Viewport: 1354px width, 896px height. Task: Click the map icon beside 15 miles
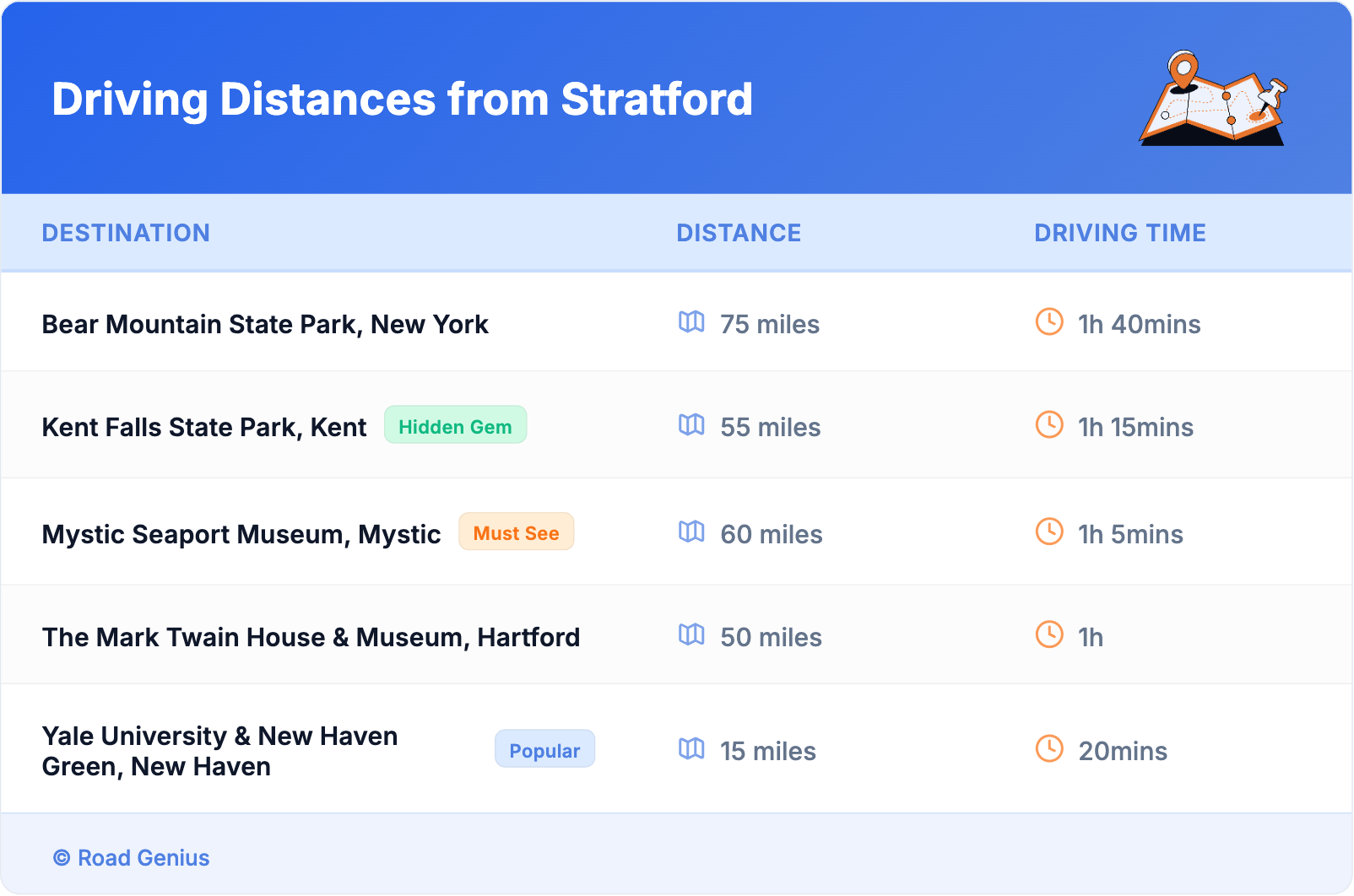691,748
